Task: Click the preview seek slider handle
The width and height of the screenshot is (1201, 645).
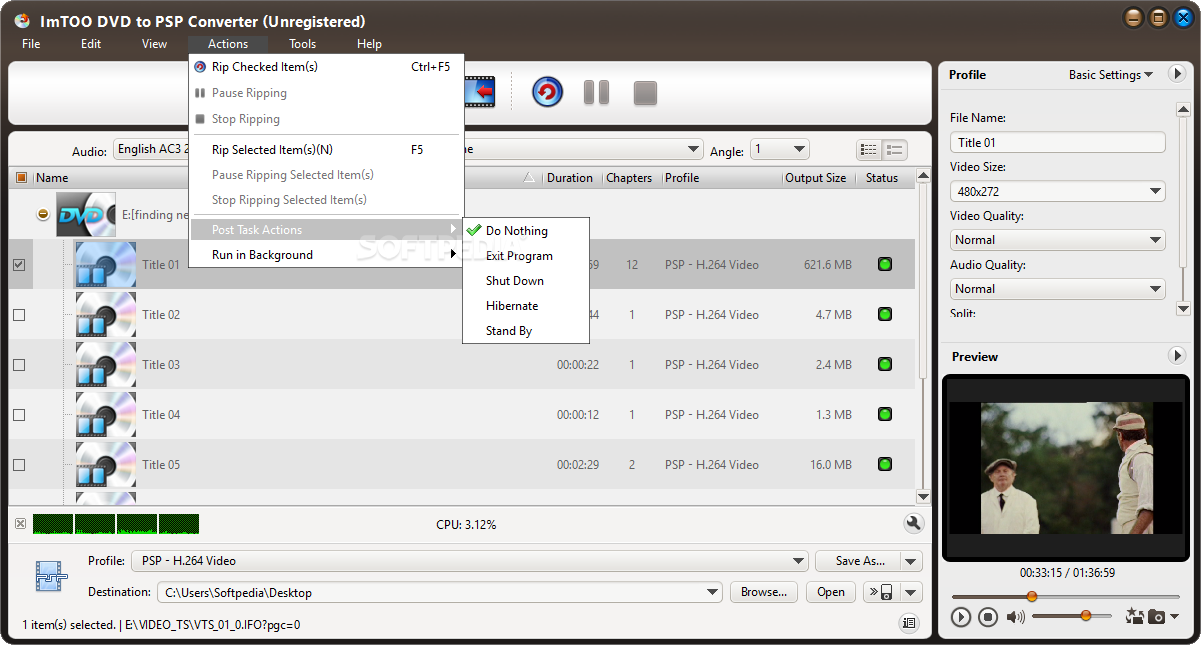Action: pos(1032,597)
